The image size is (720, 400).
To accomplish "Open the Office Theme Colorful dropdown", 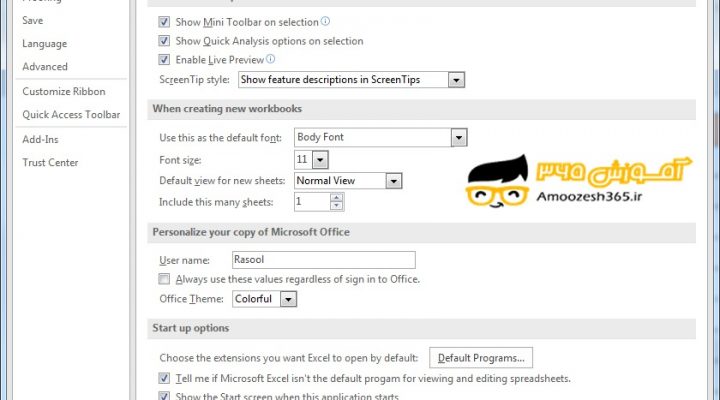I will [288, 299].
